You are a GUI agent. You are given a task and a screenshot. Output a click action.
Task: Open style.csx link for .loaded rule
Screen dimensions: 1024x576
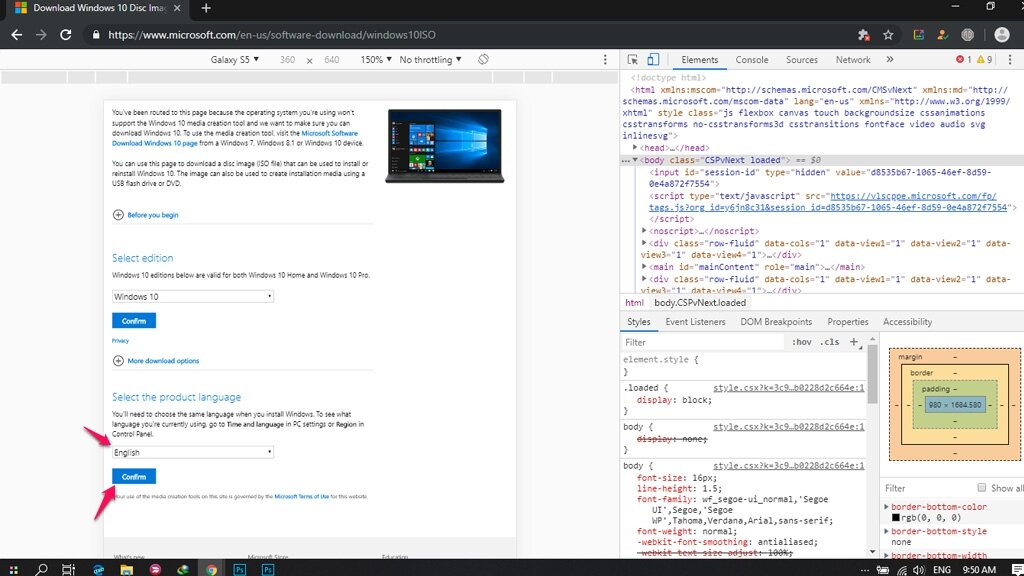pos(788,388)
